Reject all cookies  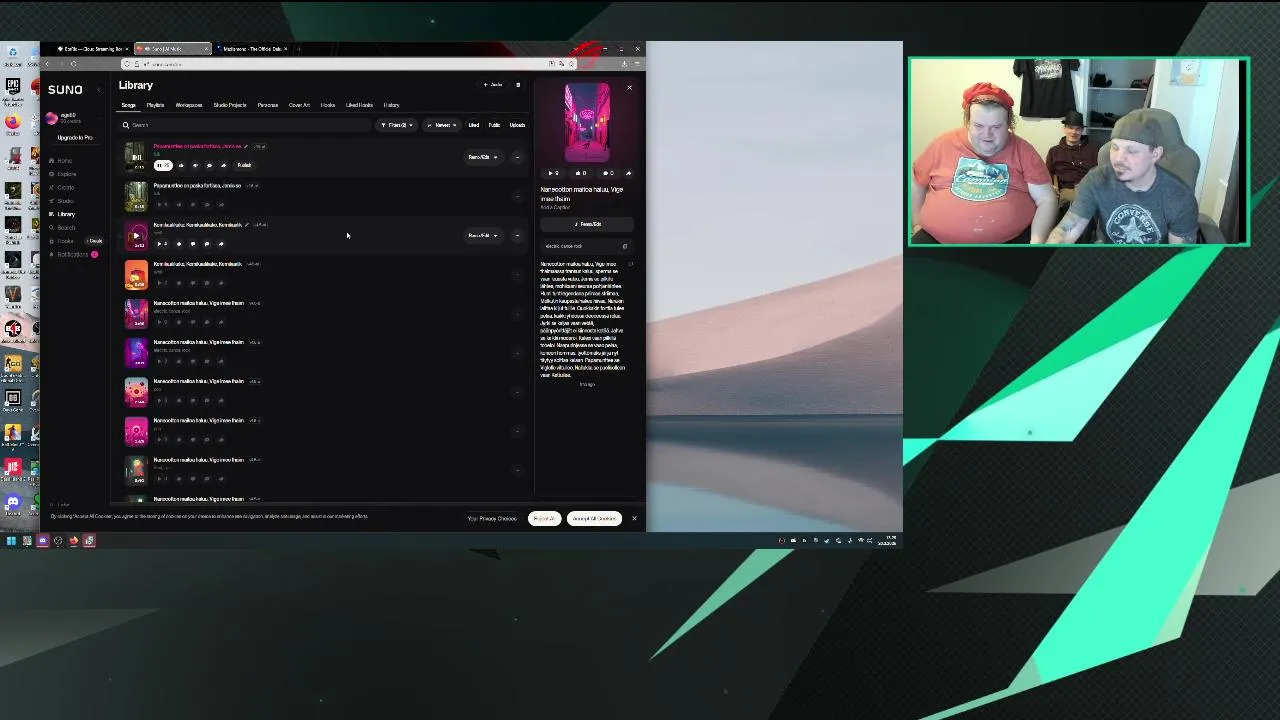(x=544, y=518)
